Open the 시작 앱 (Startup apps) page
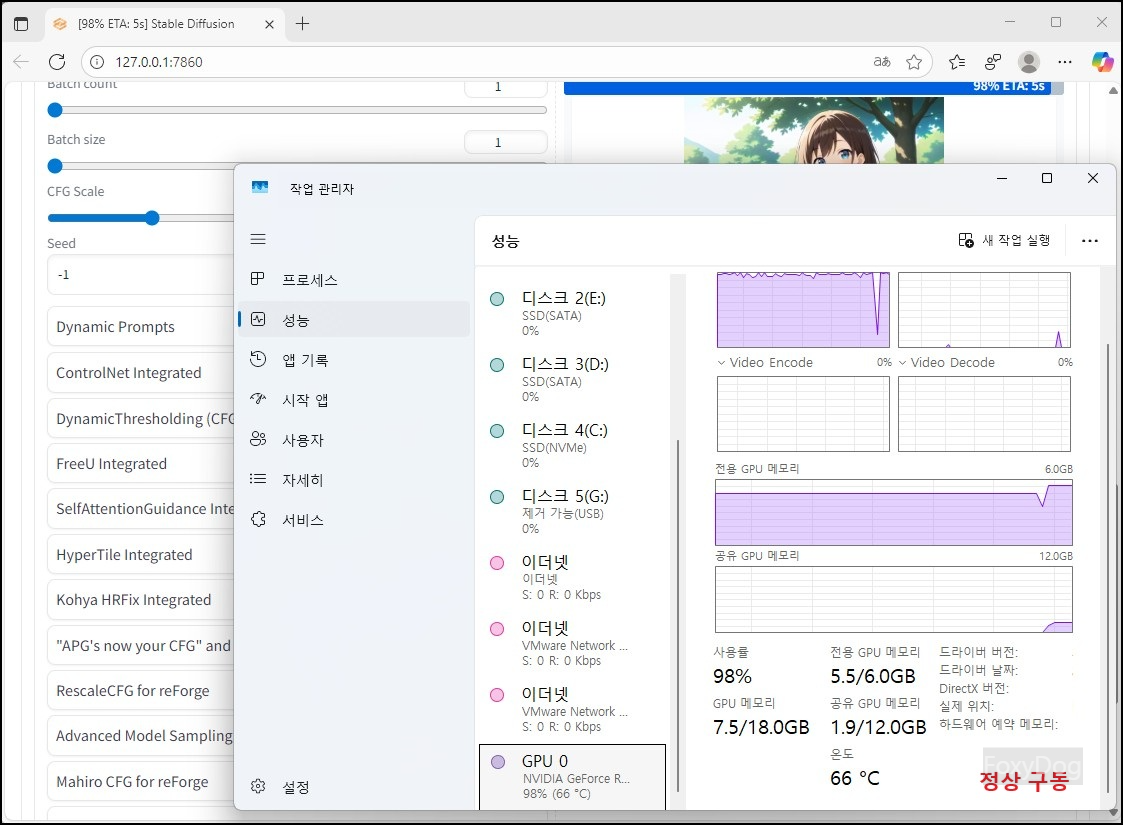 [x=355, y=400]
